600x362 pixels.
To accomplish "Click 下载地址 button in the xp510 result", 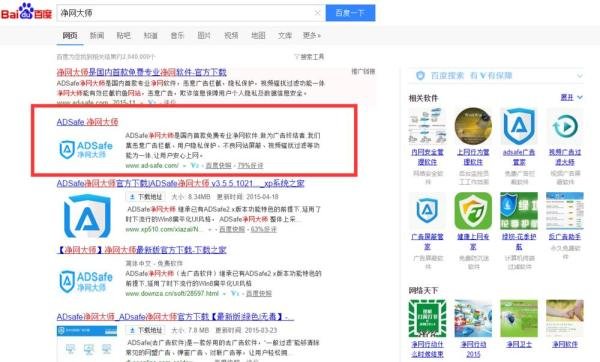I will click(145, 197).
